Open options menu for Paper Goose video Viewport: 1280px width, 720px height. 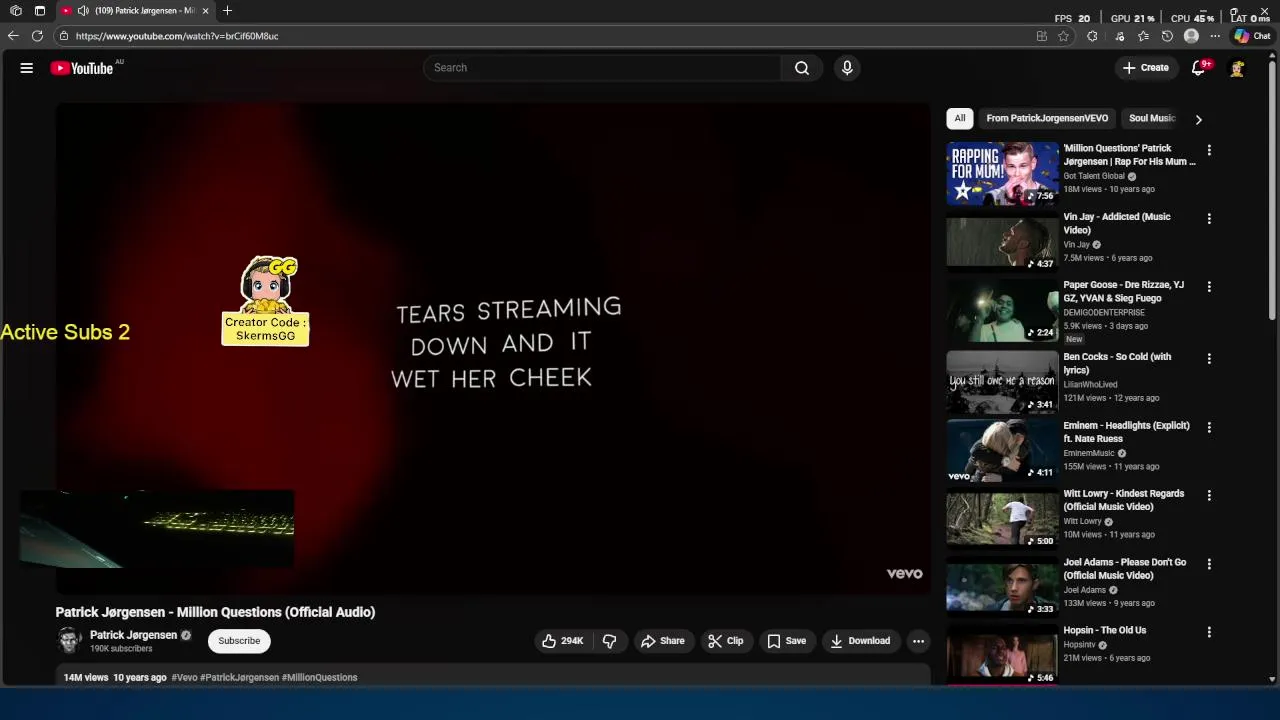point(1209,287)
